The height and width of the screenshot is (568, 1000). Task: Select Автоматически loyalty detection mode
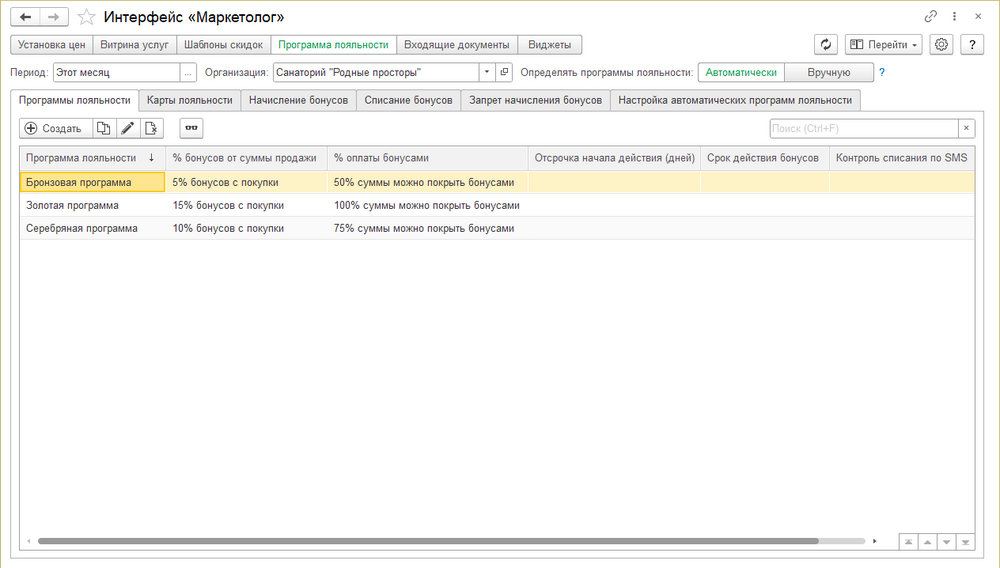(741, 72)
